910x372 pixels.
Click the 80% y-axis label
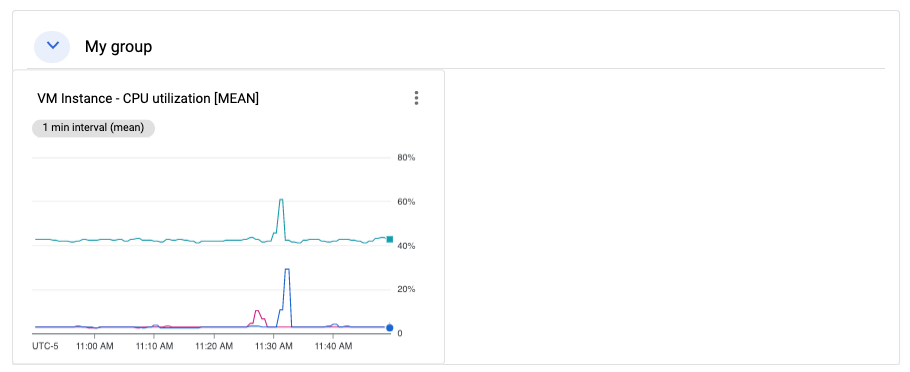click(406, 158)
